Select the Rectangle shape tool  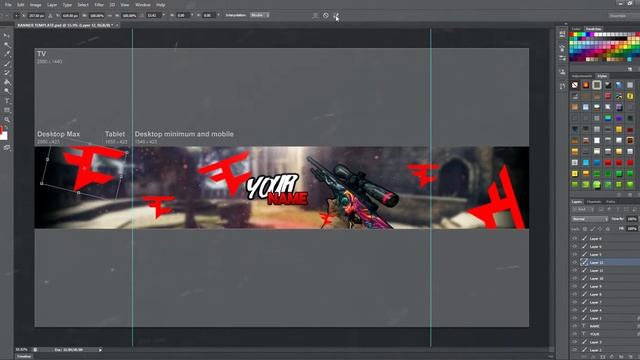7,110
